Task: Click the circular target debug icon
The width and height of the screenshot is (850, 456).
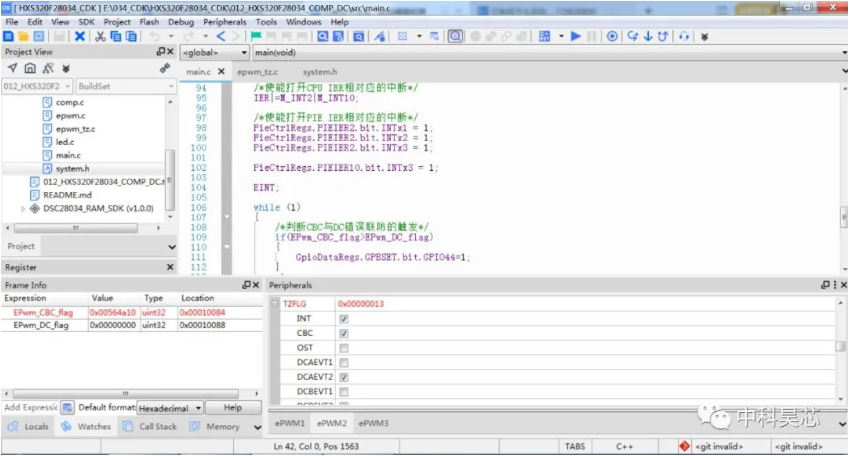Action: (612, 36)
